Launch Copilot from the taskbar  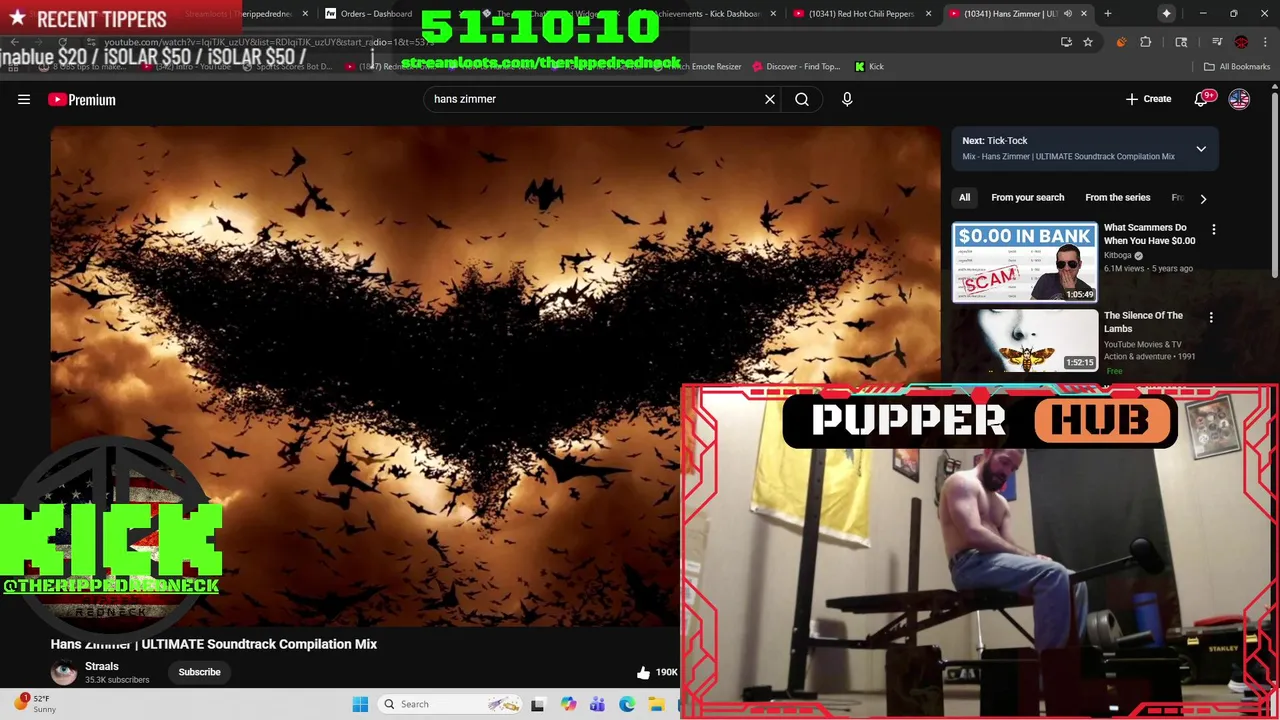tap(568, 704)
